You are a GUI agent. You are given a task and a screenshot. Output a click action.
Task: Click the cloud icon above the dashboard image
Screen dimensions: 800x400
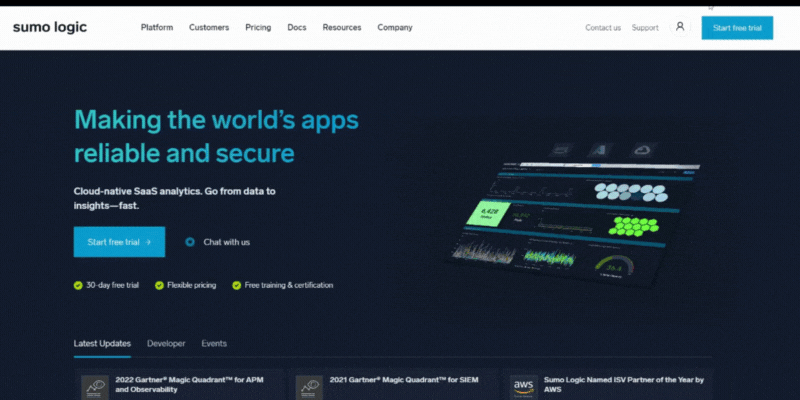pyautogui.click(x=640, y=150)
